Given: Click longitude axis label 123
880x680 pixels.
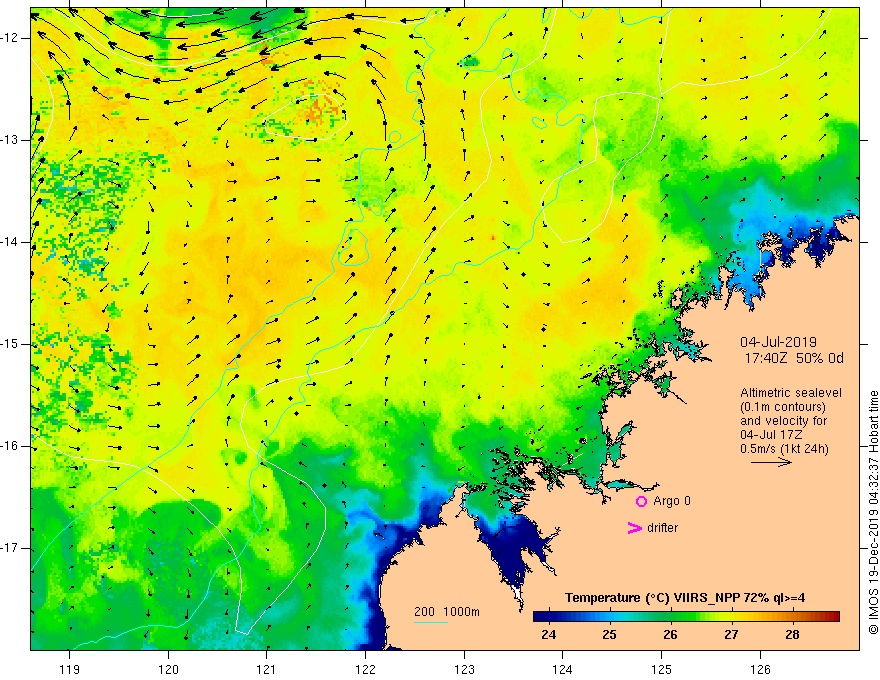Looking at the screenshot, I should click(x=464, y=669).
